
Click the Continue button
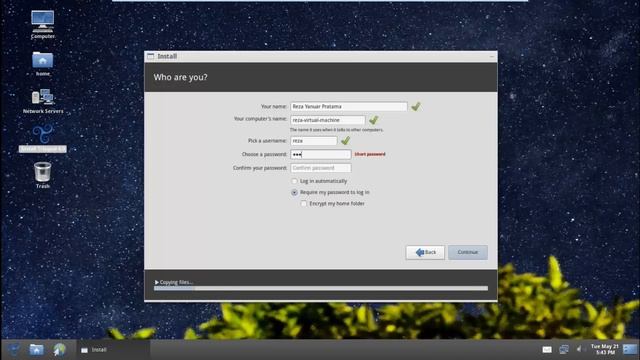click(468, 252)
